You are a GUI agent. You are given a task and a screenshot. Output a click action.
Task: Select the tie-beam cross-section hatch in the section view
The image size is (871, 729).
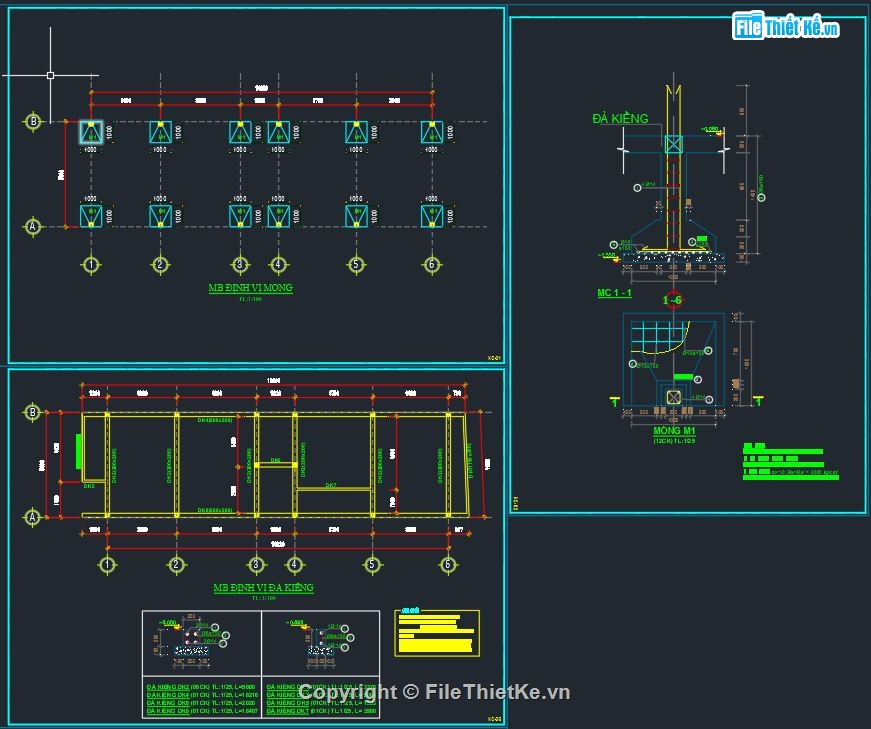[674, 144]
